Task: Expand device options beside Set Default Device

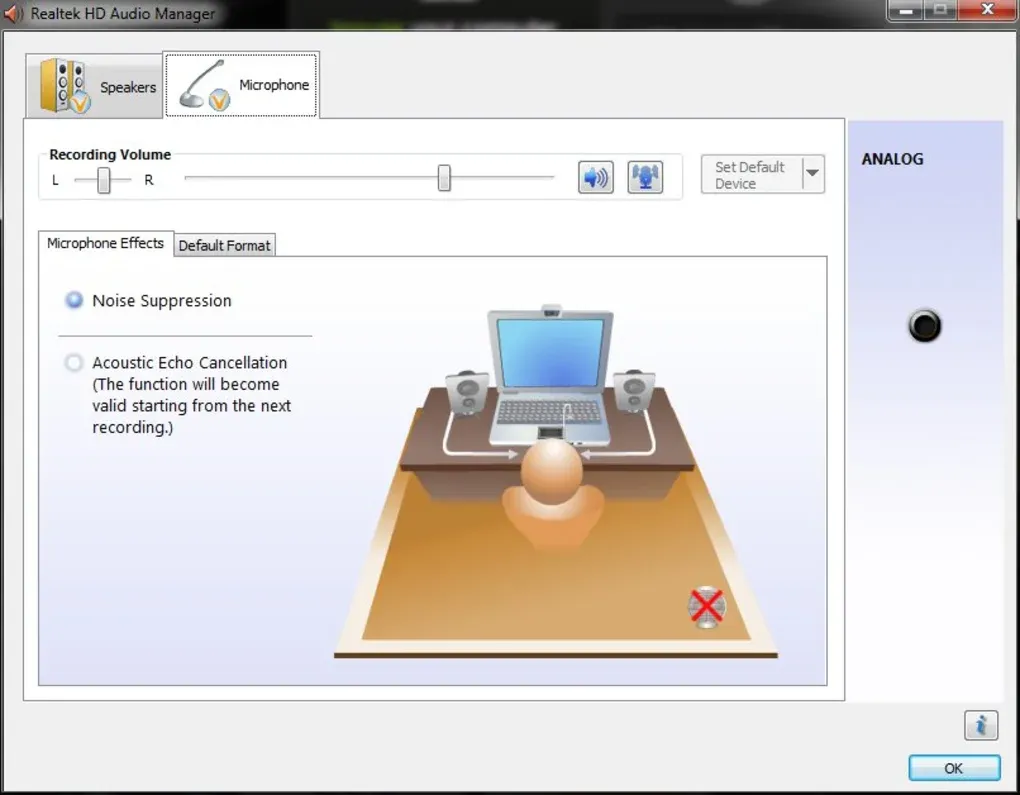Action: click(812, 174)
